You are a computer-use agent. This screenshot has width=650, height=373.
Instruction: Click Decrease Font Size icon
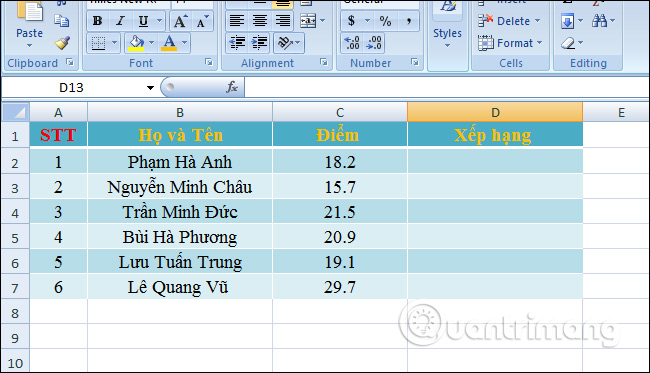click(202, 21)
